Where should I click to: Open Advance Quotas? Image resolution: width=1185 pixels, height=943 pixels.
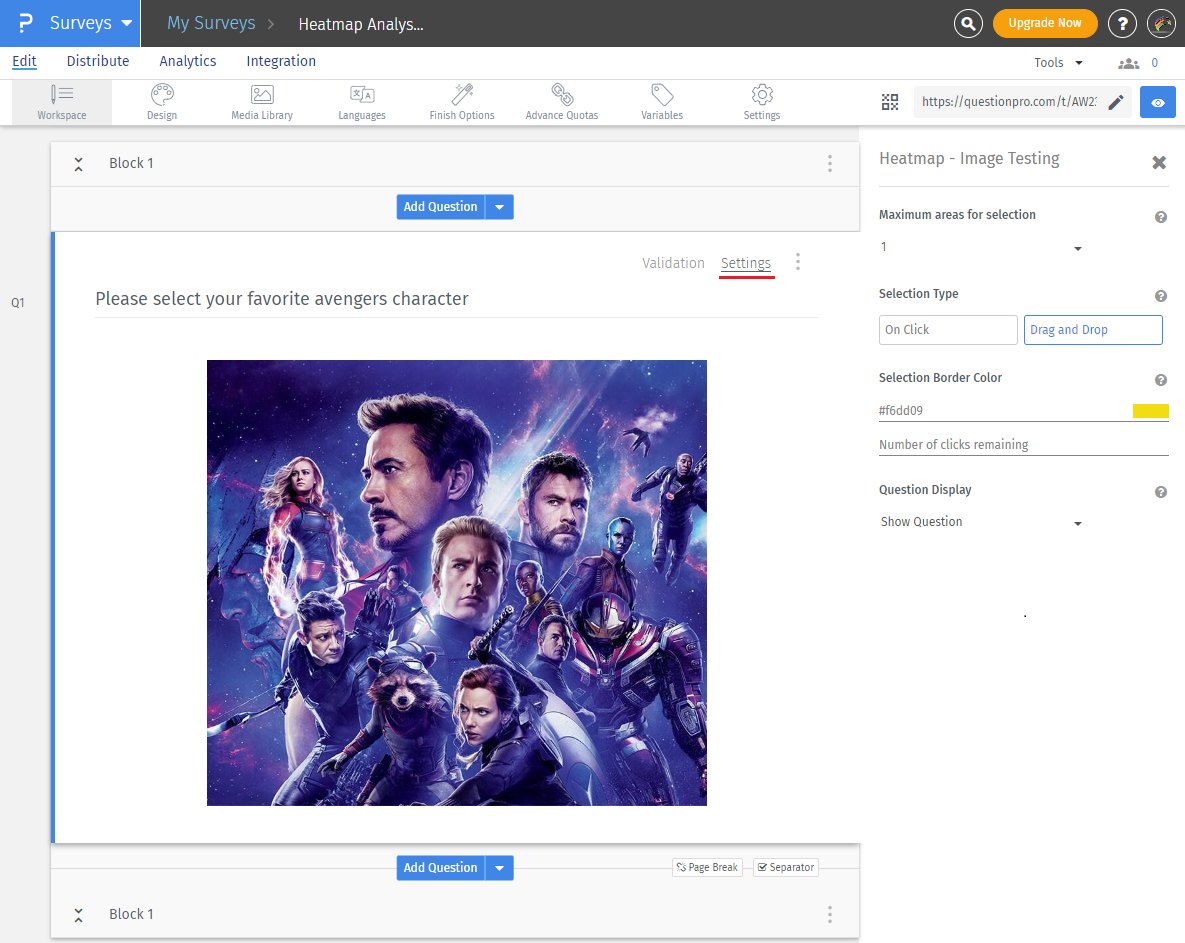(x=561, y=101)
